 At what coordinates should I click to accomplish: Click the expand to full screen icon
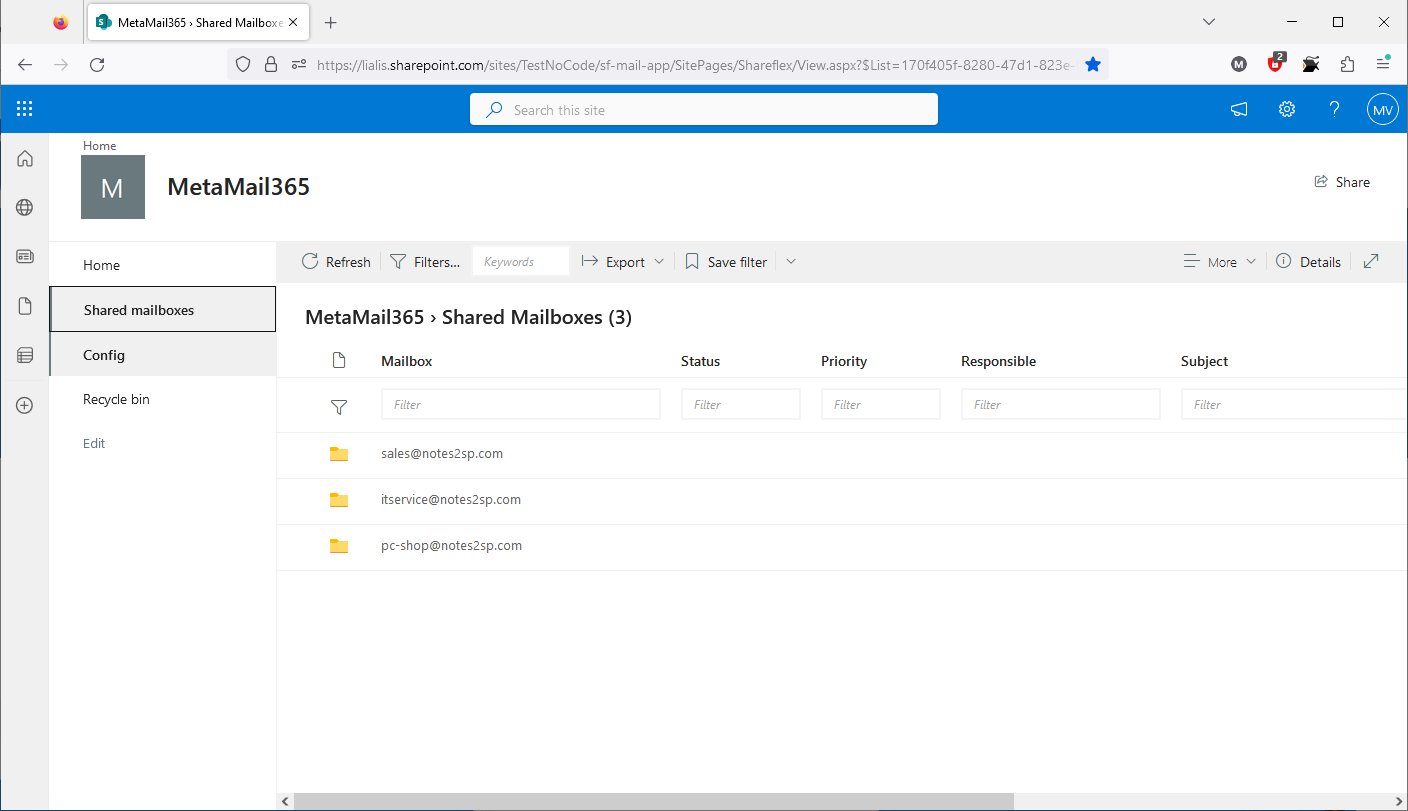1372,261
